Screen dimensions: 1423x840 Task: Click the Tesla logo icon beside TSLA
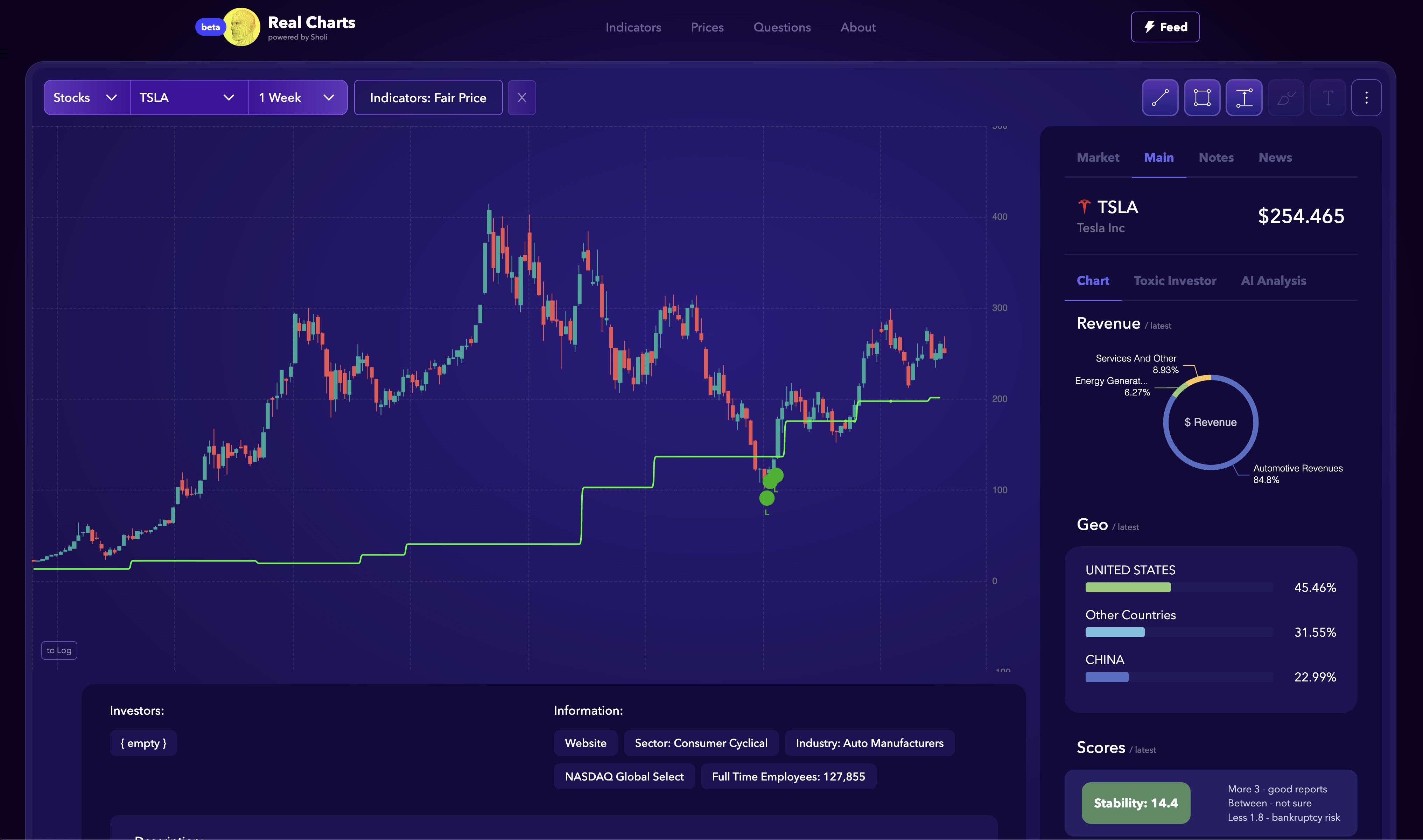pyautogui.click(x=1084, y=206)
